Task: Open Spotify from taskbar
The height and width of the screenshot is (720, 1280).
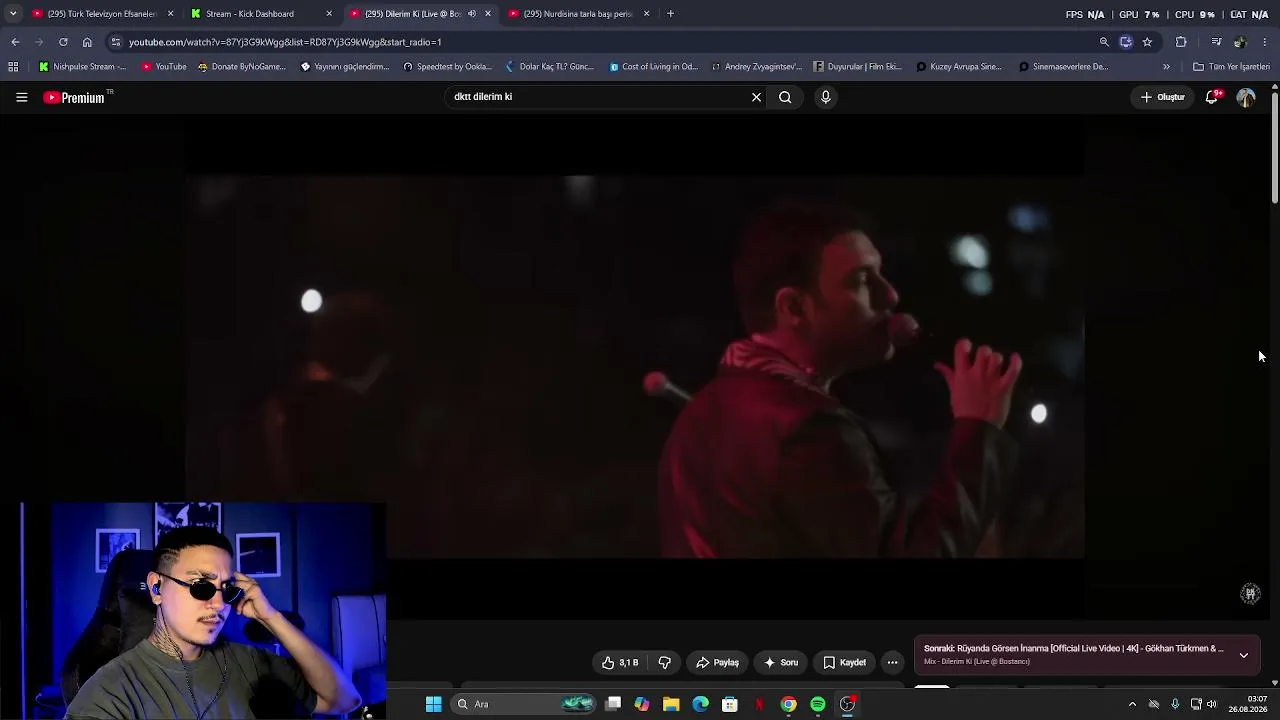Action: (x=817, y=704)
